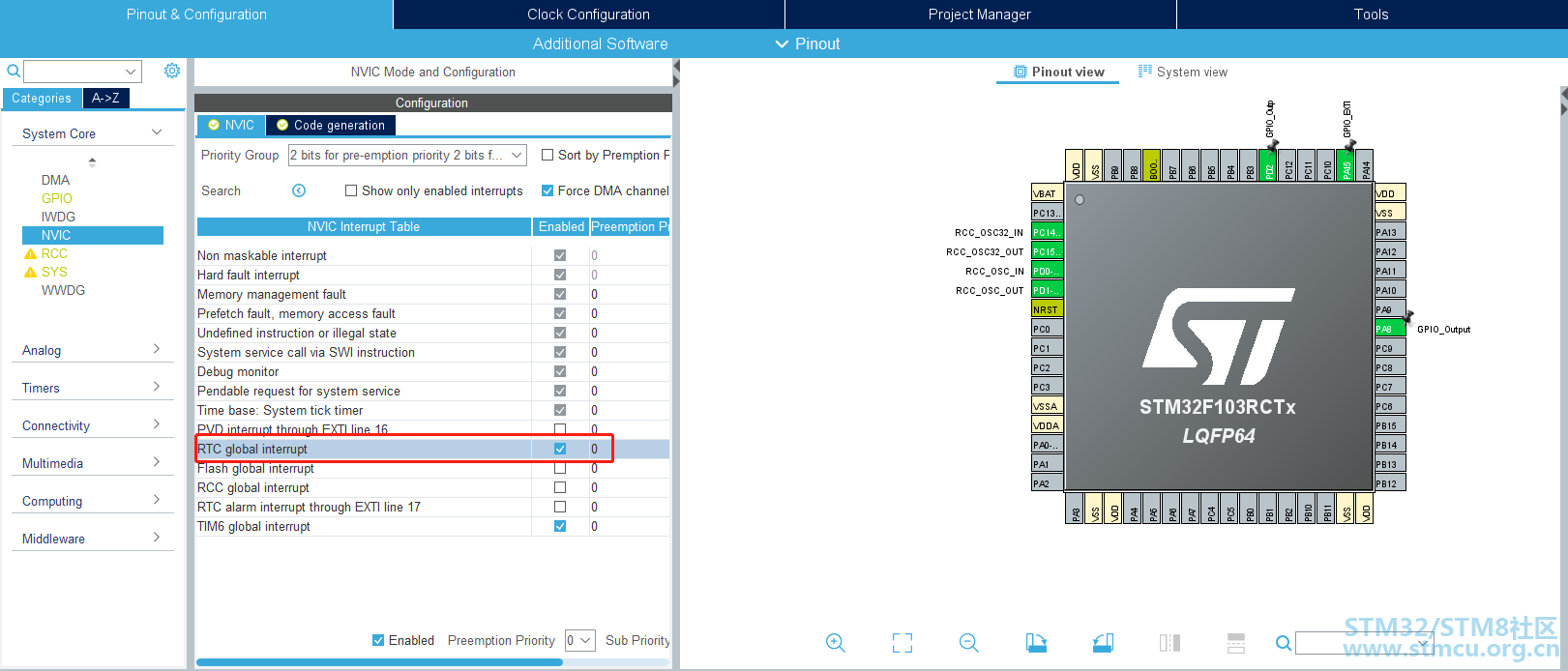Switch to the A->Z listing tab
1568x671 pixels.
(105, 98)
